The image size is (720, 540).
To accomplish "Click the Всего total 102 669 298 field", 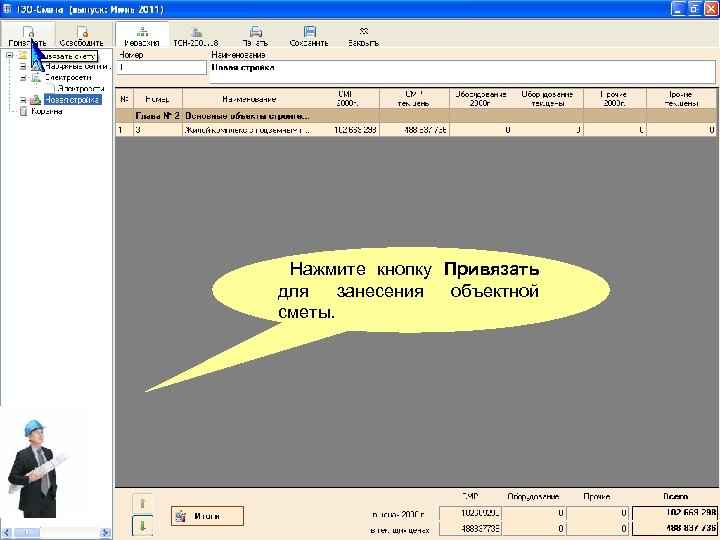I will (675, 512).
